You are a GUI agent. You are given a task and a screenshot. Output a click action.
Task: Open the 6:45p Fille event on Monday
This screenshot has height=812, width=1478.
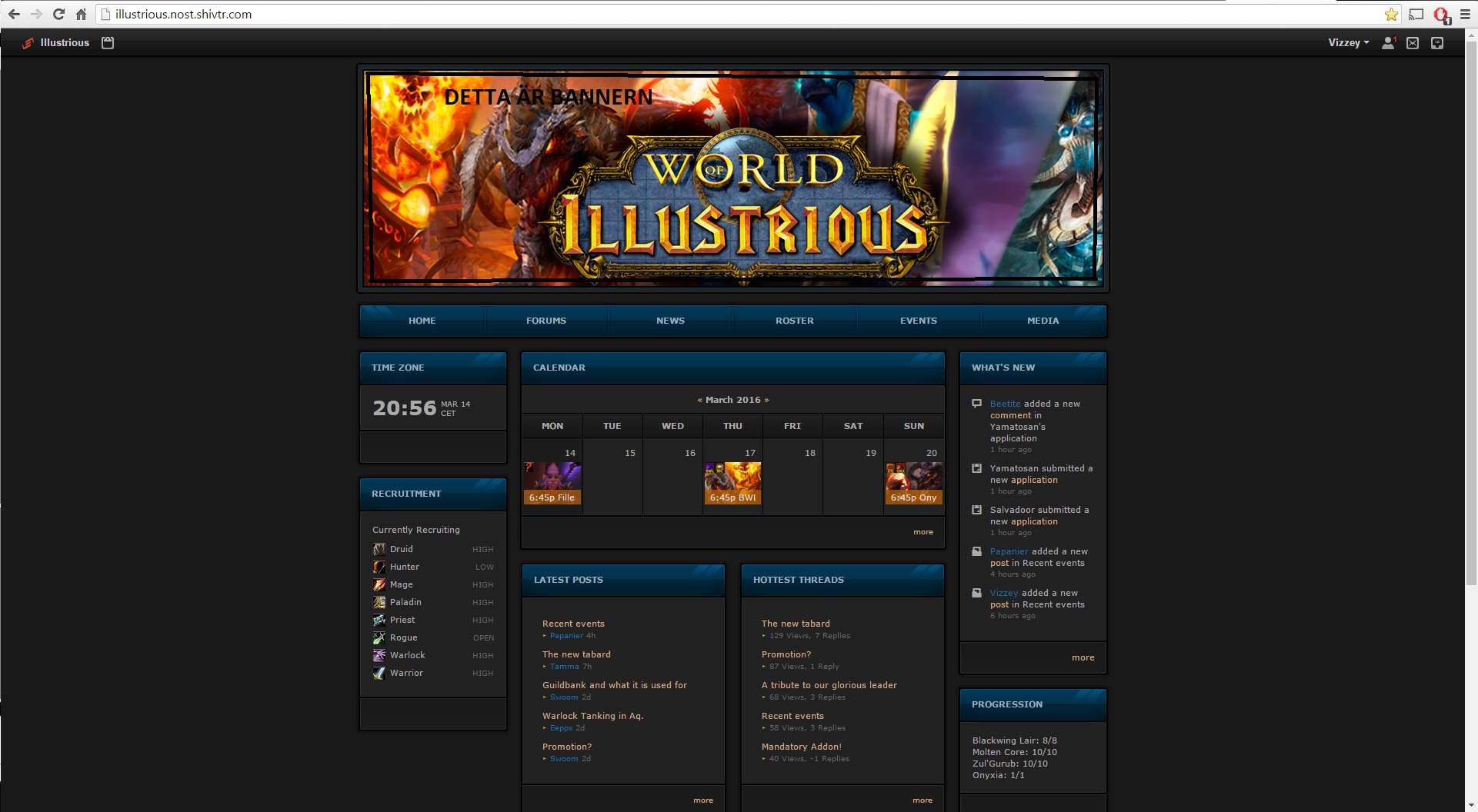[552, 484]
